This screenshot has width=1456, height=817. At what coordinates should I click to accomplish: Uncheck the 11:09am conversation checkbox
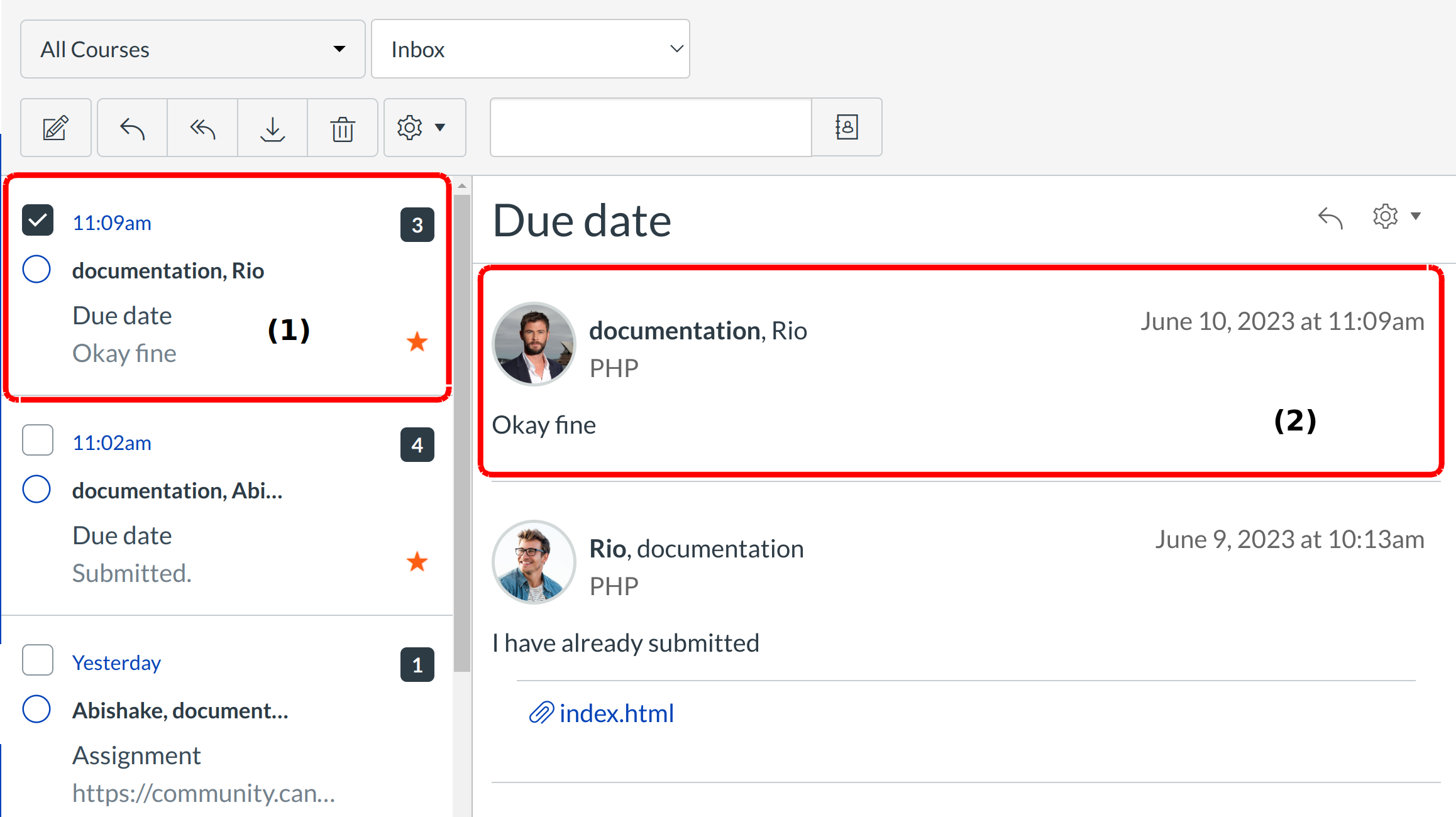tap(38, 221)
